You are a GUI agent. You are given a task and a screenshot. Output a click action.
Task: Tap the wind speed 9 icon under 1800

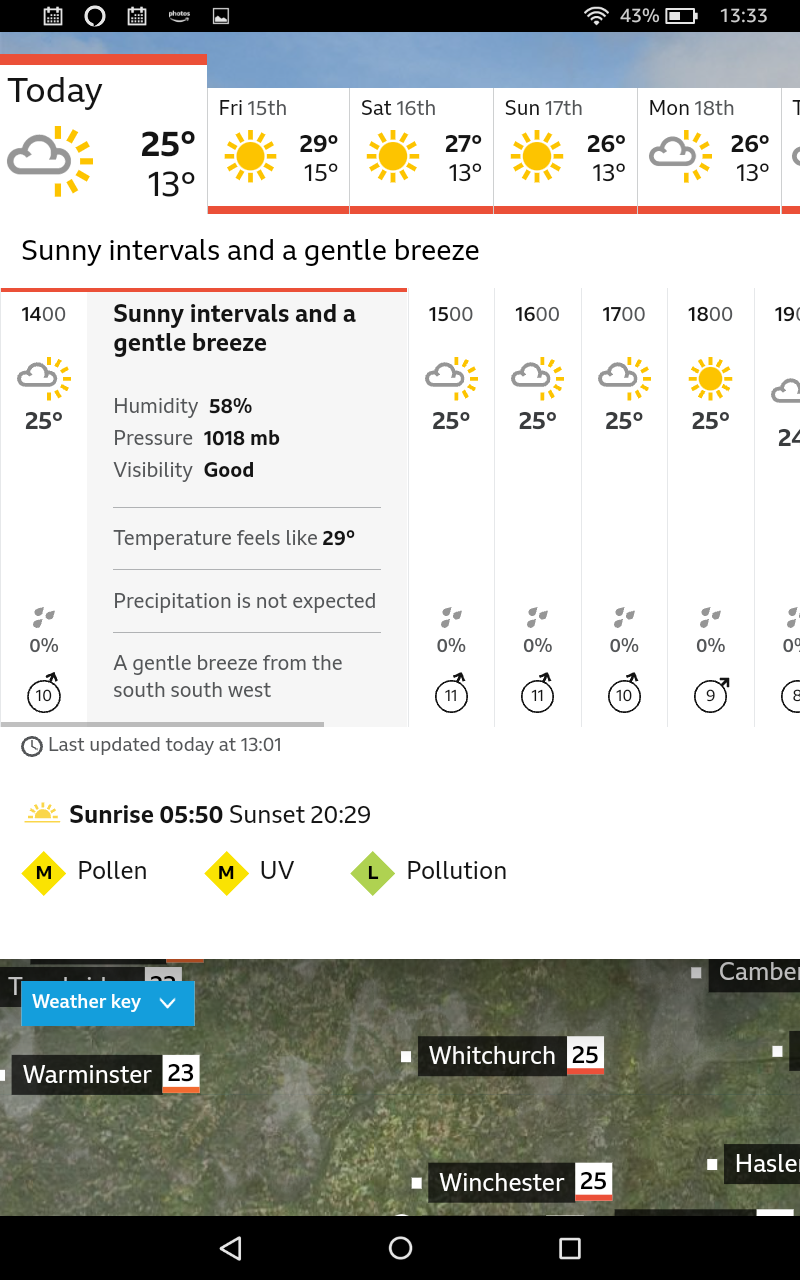point(711,692)
